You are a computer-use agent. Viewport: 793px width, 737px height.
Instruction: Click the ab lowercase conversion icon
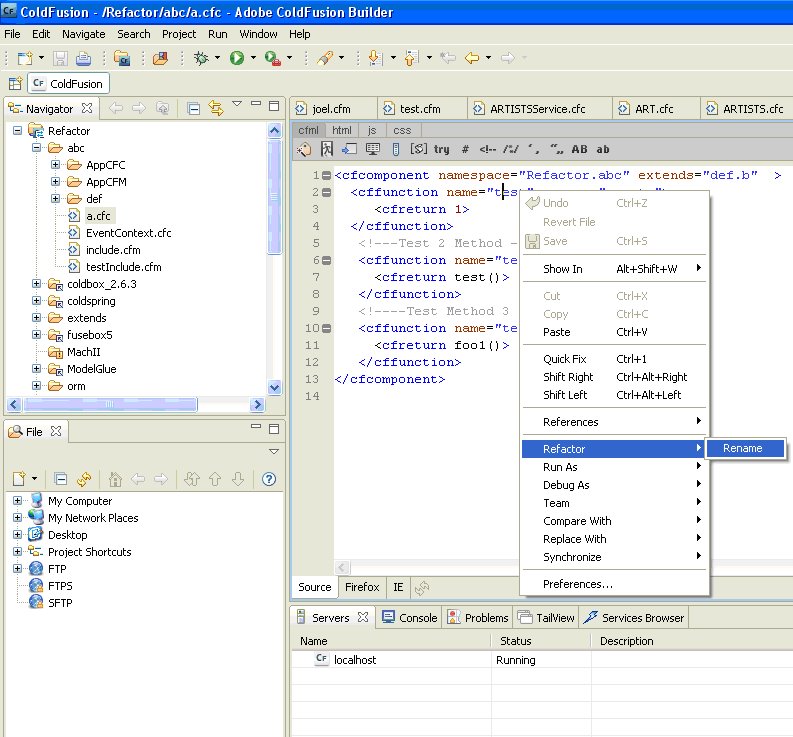click(x=602, y=149)
